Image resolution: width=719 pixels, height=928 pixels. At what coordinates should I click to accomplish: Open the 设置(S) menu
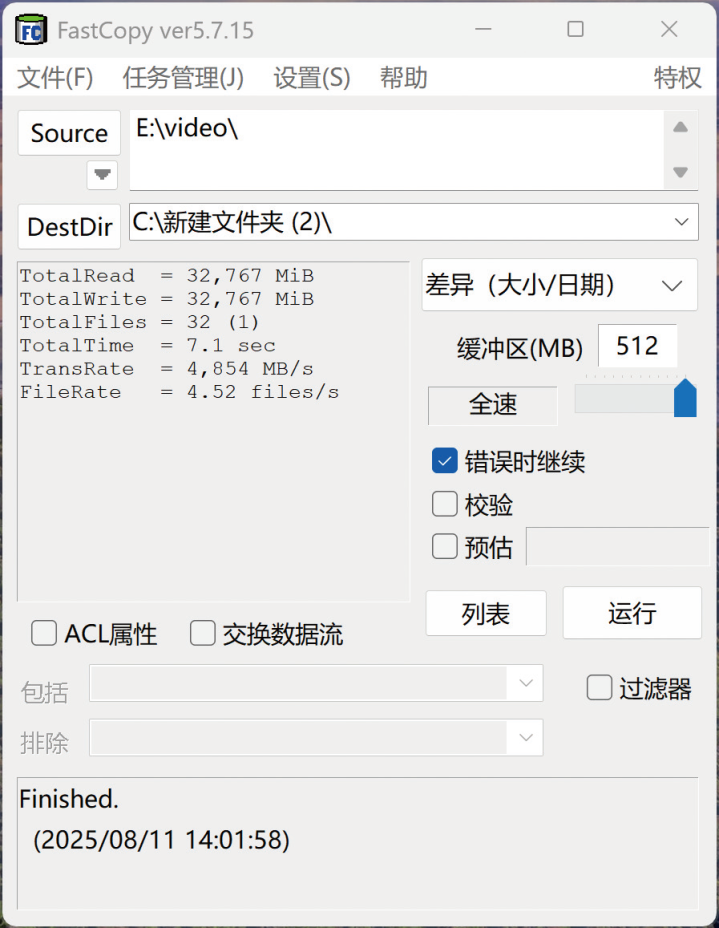tap(311, 78)
